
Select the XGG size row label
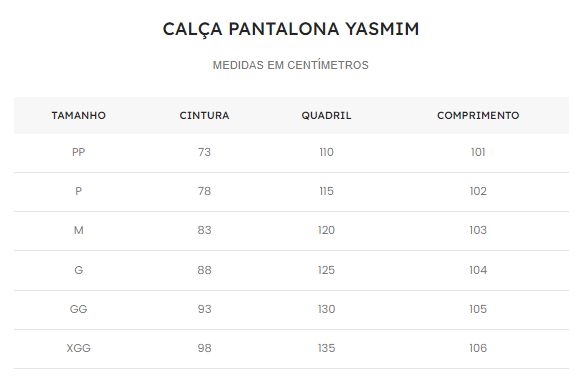[x=78, y=348]
